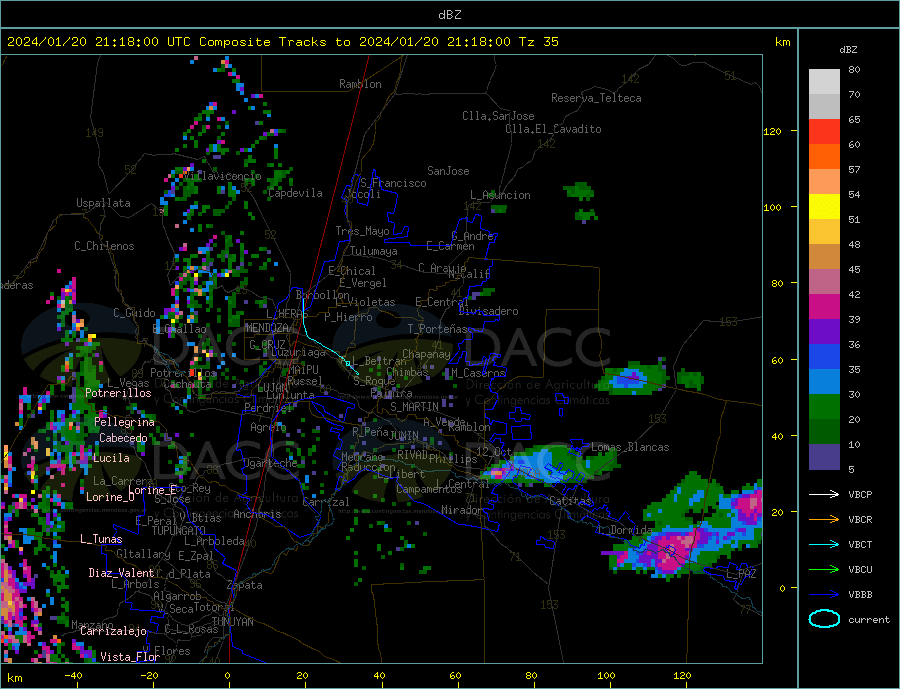The height and width of the screenshot is (689, 900).
Task: Select the light blue 35–30 dBZ swatch
Action: pyautogui.click(x=824, y=382)
